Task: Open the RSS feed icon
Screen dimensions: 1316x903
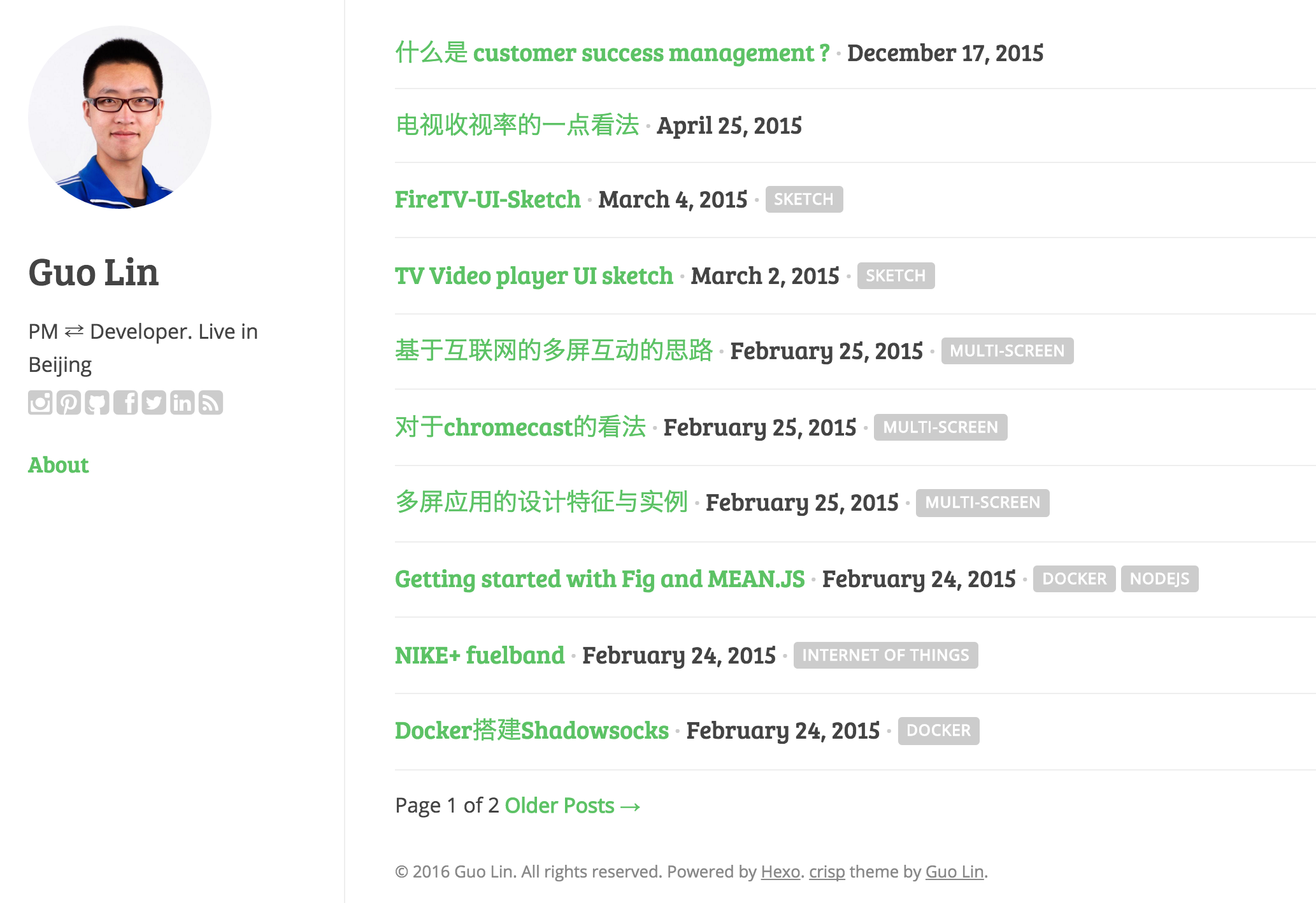Action: click(211, 402)
